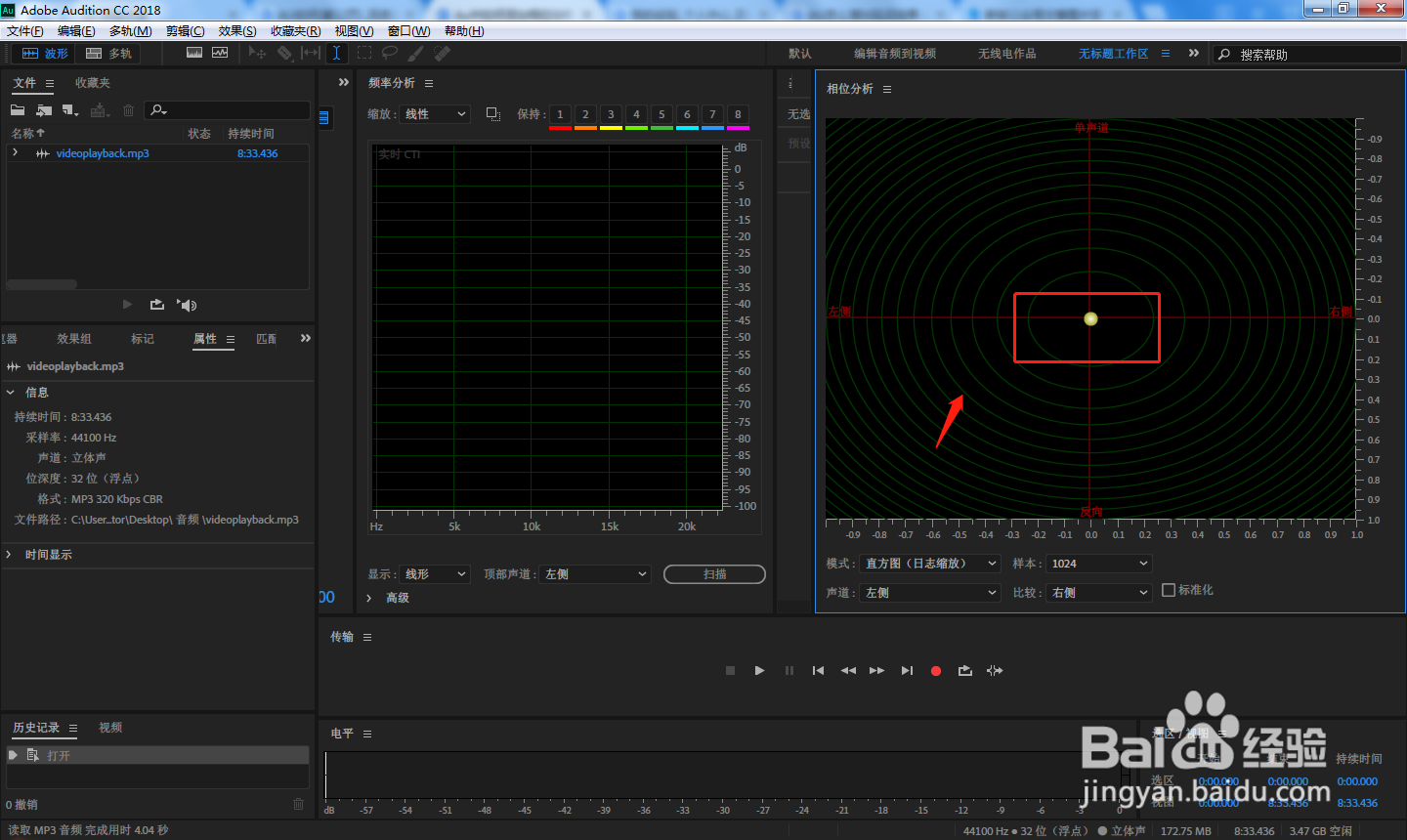Collapse the 信息 (Information) section
This screenshot has width=1407, height=840.
pos(11,393)
